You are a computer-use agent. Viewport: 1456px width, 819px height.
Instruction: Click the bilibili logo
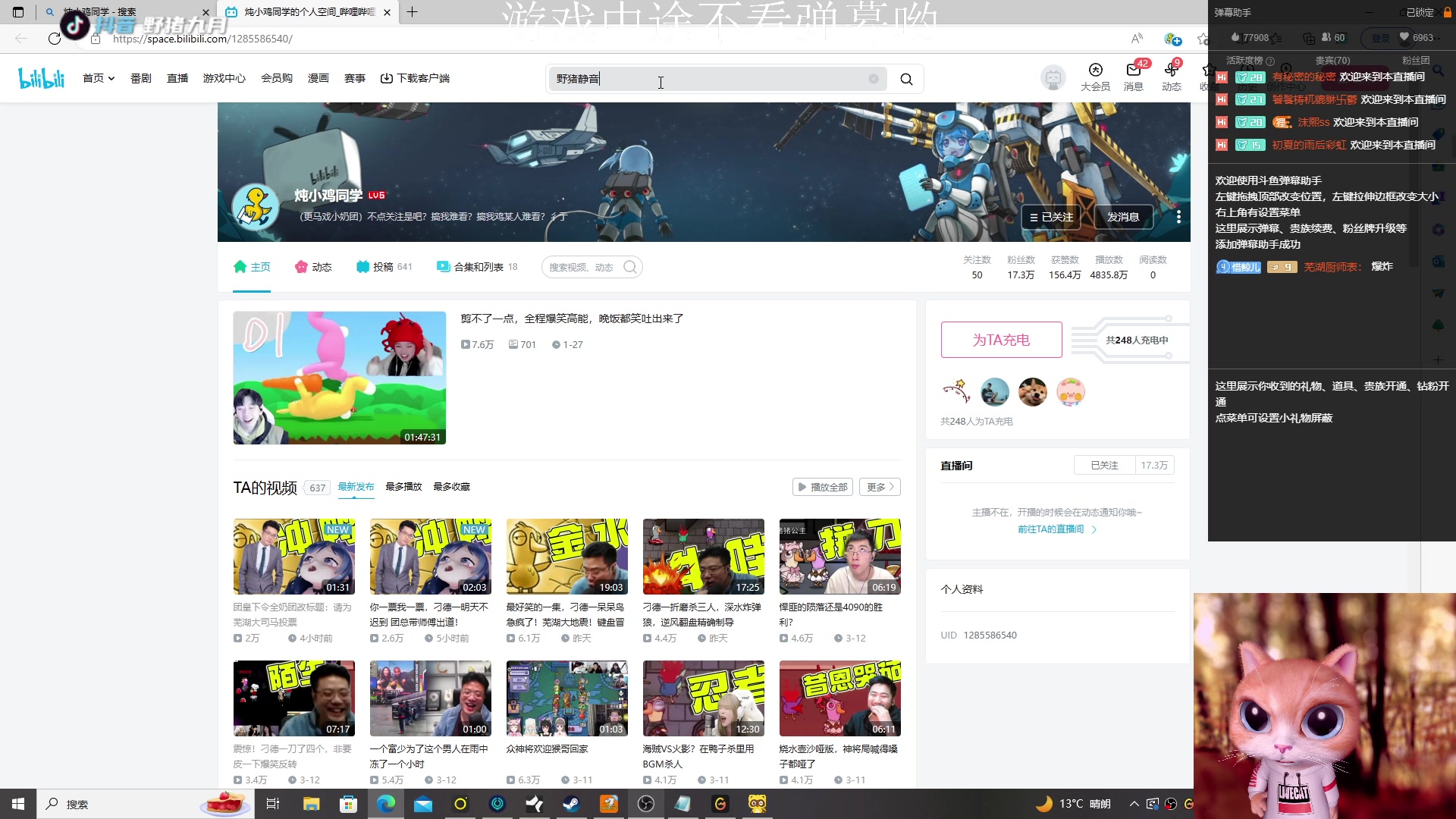click(x=41, y=78)
